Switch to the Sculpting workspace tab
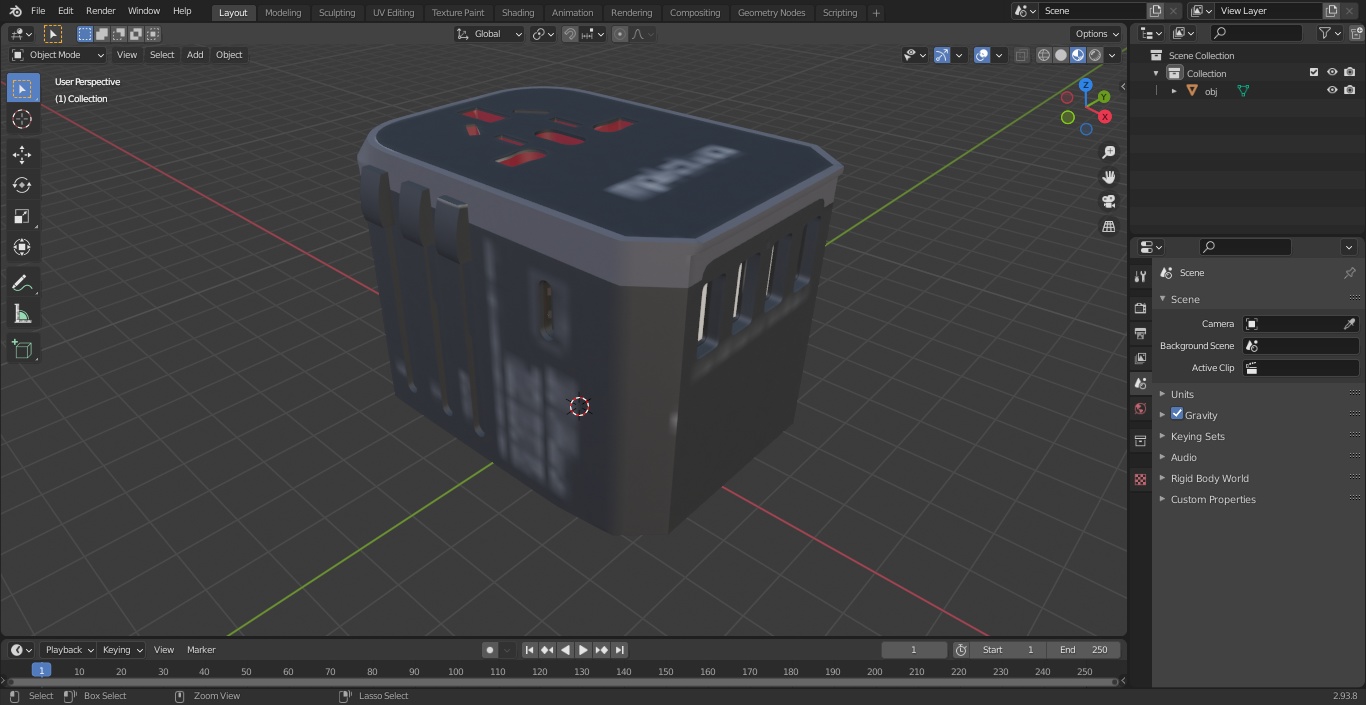Screen dimensions: 1366x705 pos(337,13)
